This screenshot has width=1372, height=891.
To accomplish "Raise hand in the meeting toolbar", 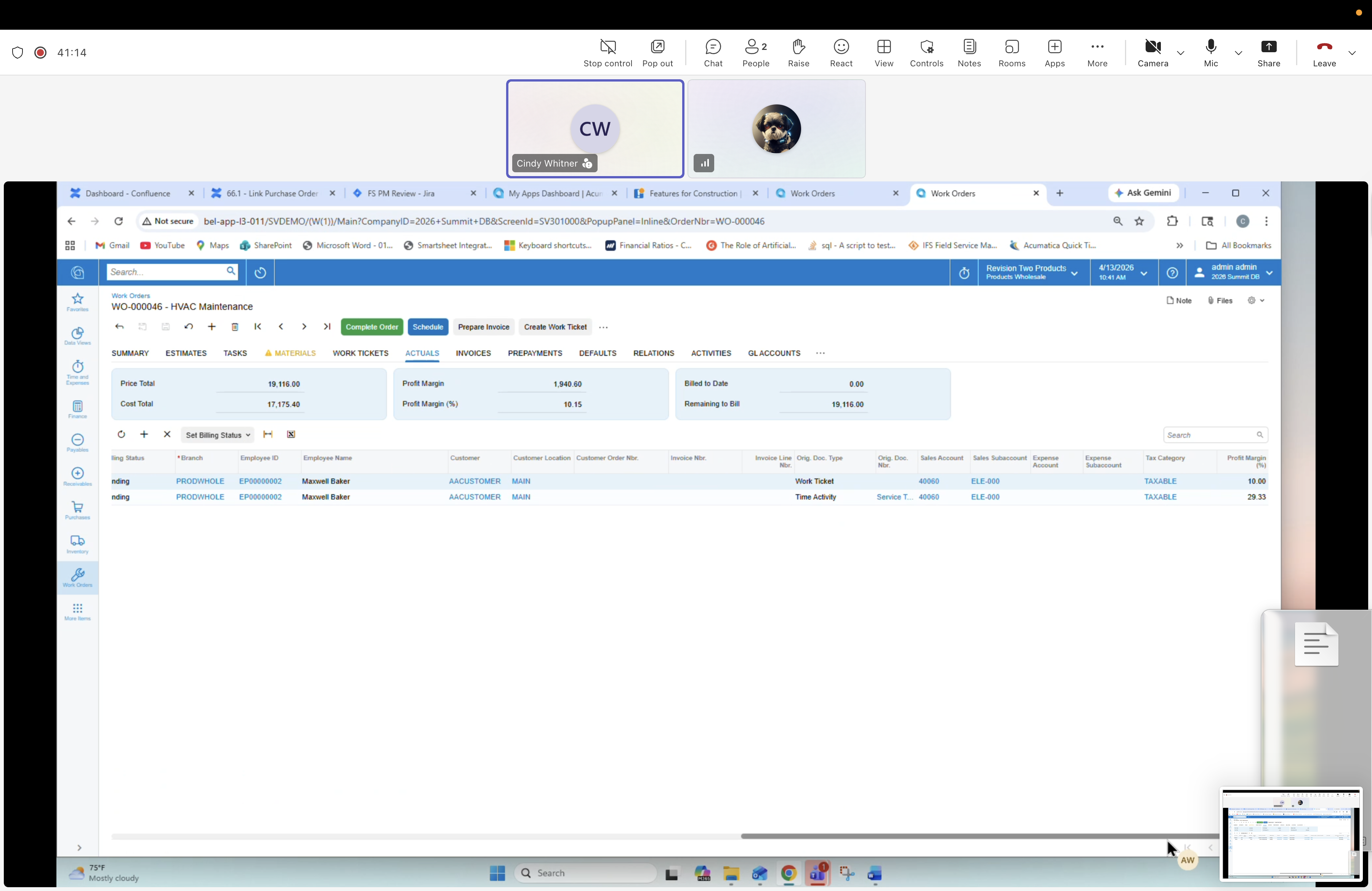I will (798, 53).
